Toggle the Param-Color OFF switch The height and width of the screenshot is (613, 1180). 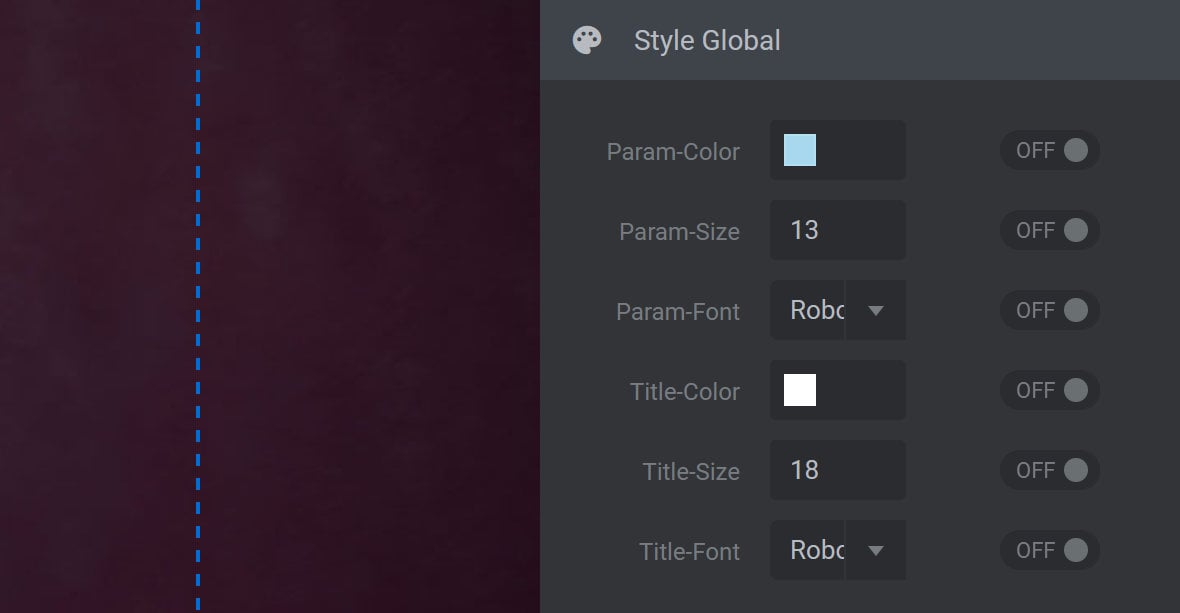coord(1050,150)
